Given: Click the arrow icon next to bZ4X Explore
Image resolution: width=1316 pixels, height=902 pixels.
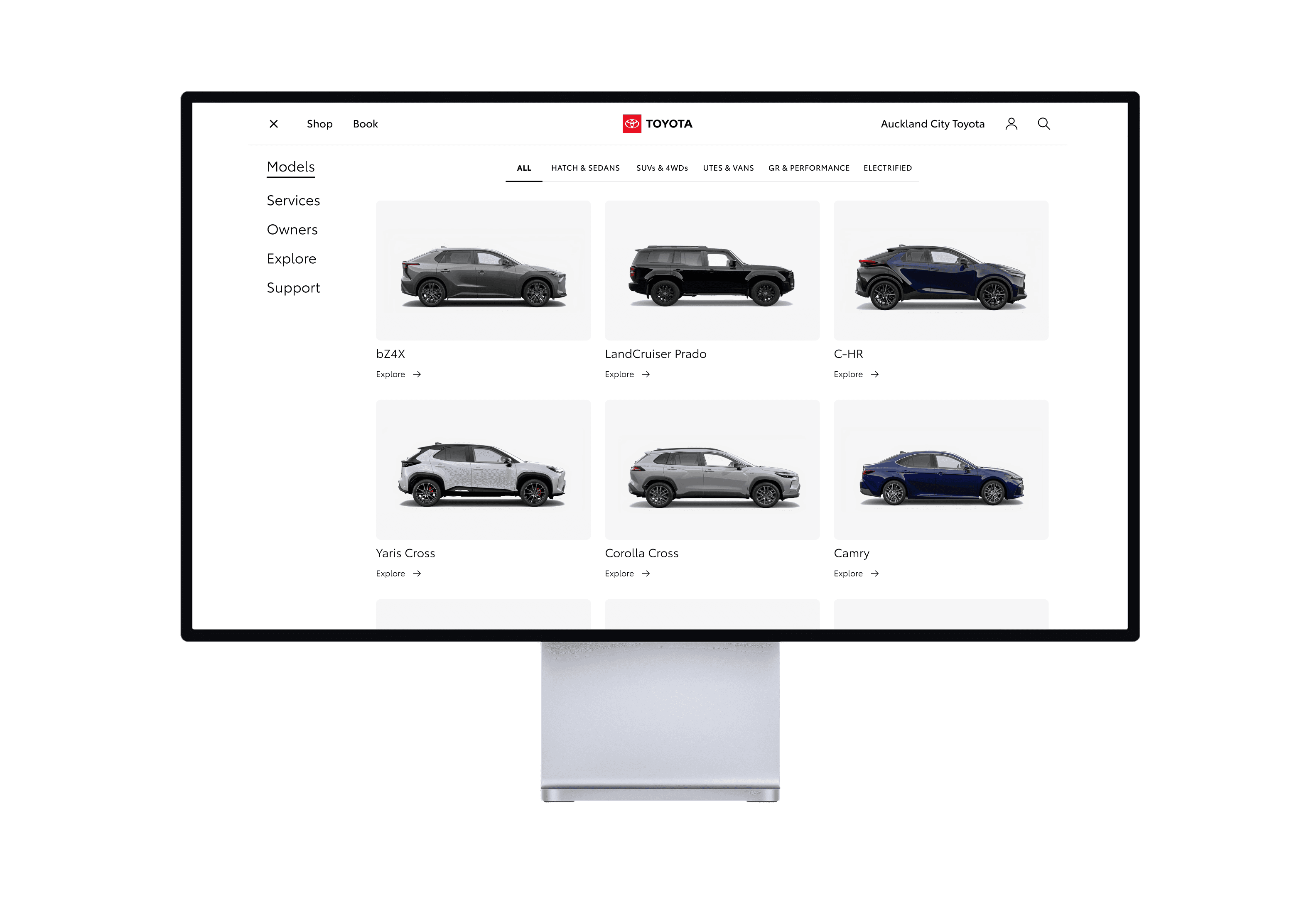Looking at the screenshot, I should pyautogui.click(x=417, y=374).
